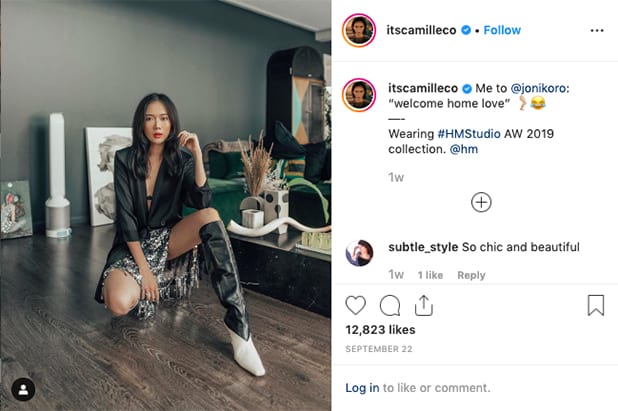Open the comment bubble icon

[x=390, y=305]
